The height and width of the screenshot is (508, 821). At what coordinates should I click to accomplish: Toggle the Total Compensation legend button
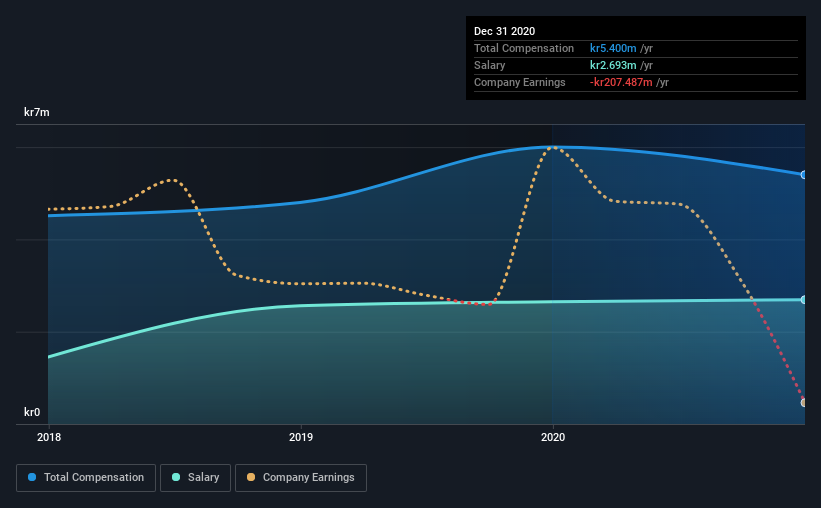86,478
